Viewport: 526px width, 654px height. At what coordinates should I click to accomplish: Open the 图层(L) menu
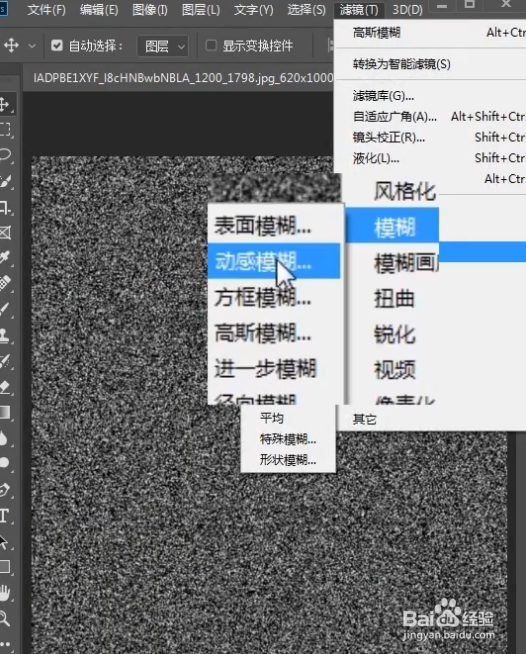201,10
